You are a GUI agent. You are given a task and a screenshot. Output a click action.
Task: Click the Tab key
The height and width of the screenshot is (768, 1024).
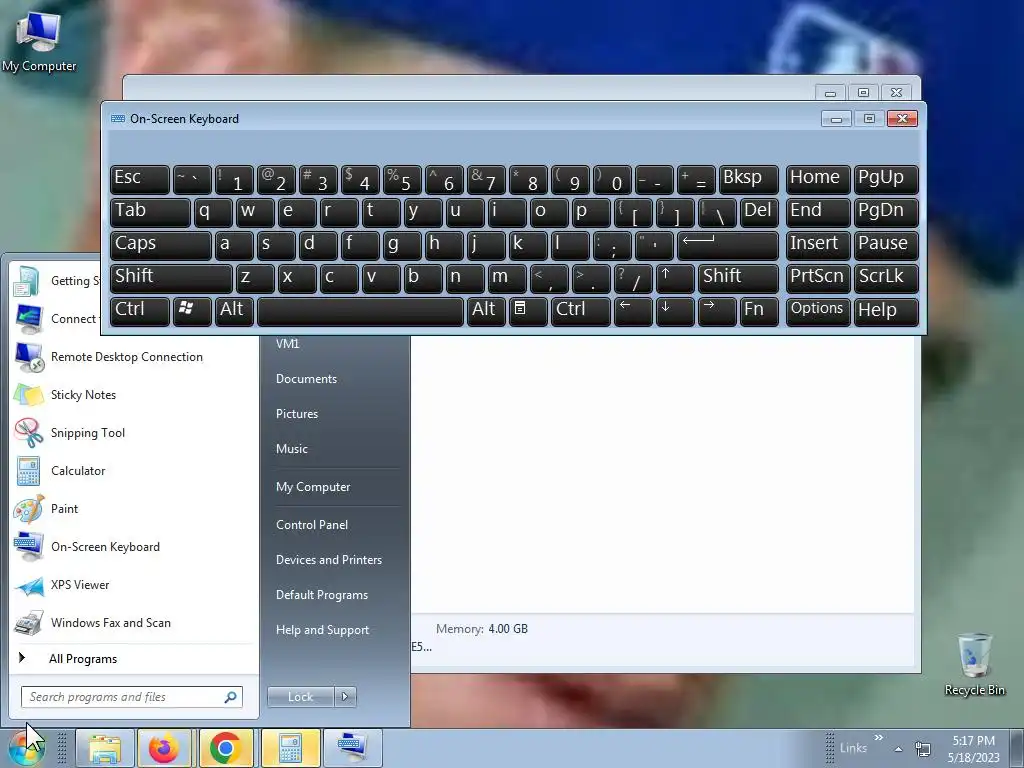[150, 213]
